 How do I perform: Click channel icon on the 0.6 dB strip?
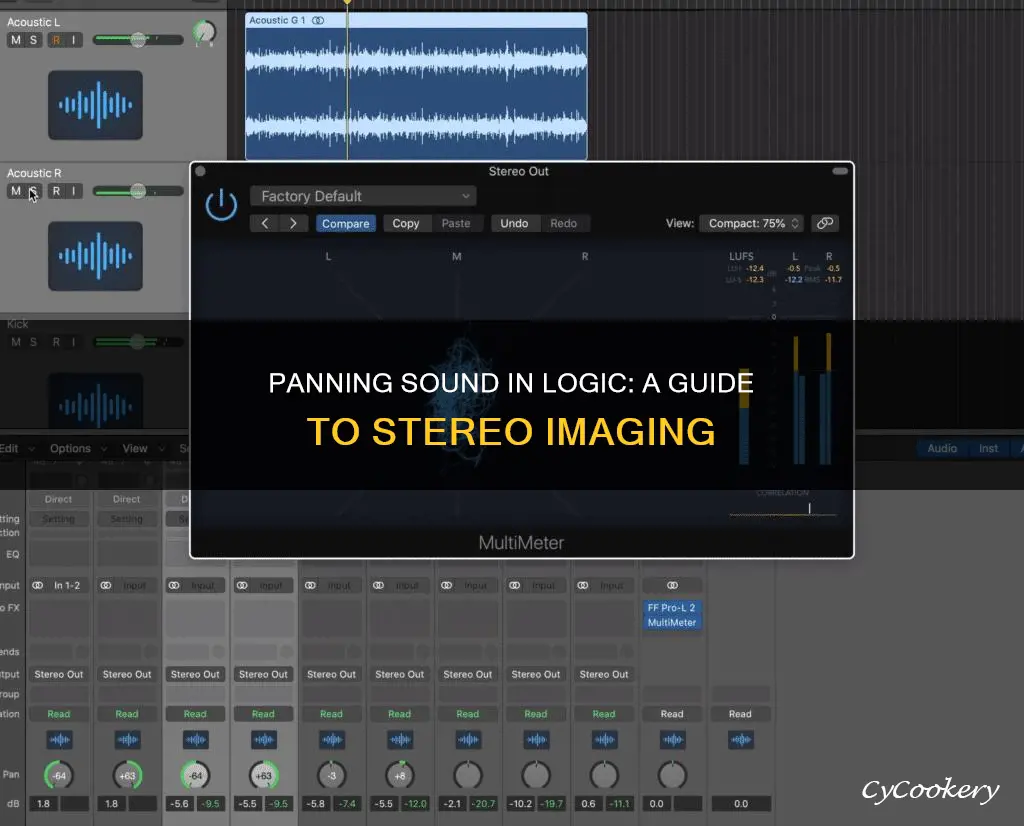click(x=604, y=740)
